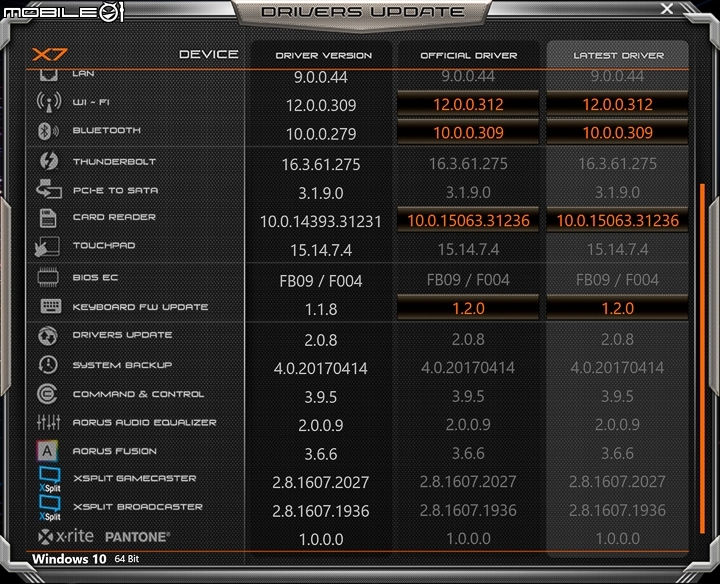Viewport: 720px width, 584px height.
Task: Click the System Backup clock icon
Action: [48, 365]
